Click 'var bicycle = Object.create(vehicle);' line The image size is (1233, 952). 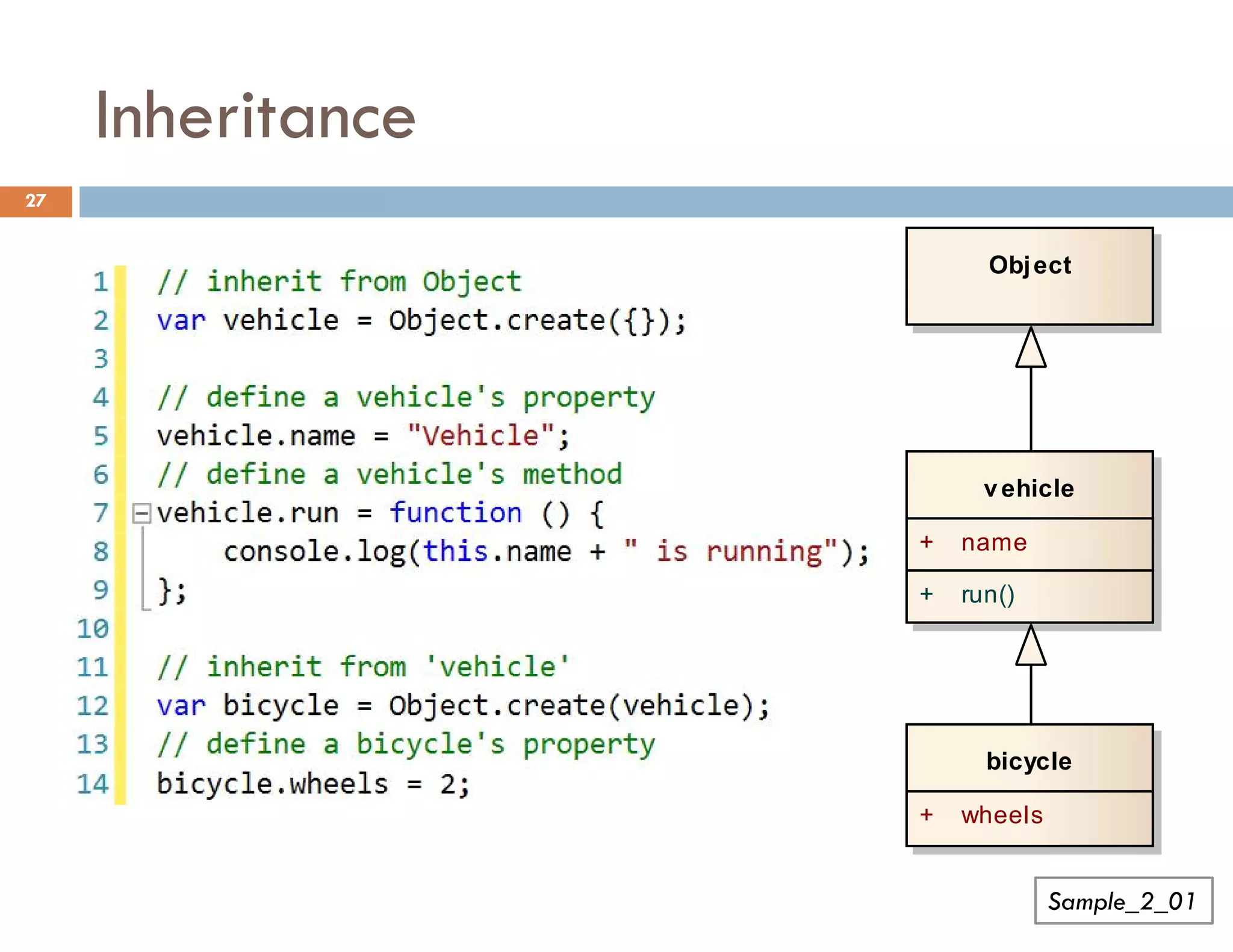[463, 706]
